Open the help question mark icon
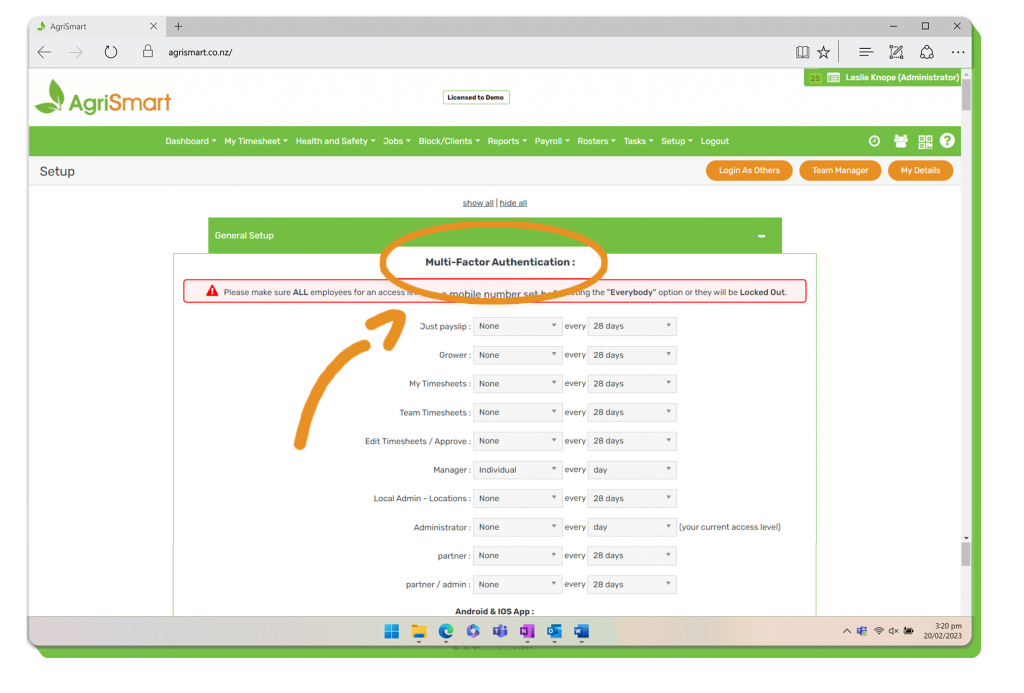This screenshot has width=1024, height=693. pyautogui.click(x=947, y=141)
